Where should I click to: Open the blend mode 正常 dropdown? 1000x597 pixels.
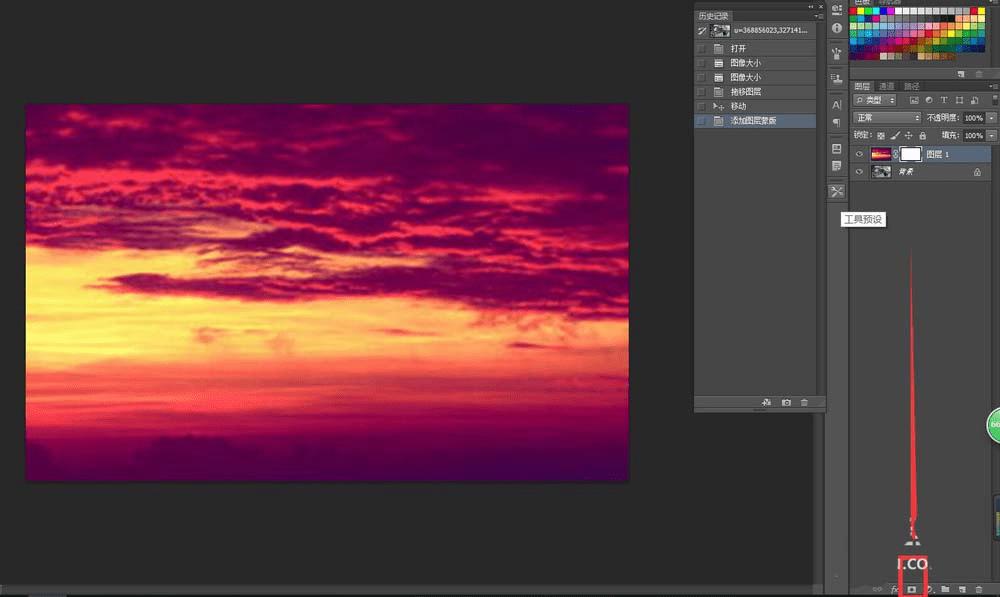coord(887,117)
